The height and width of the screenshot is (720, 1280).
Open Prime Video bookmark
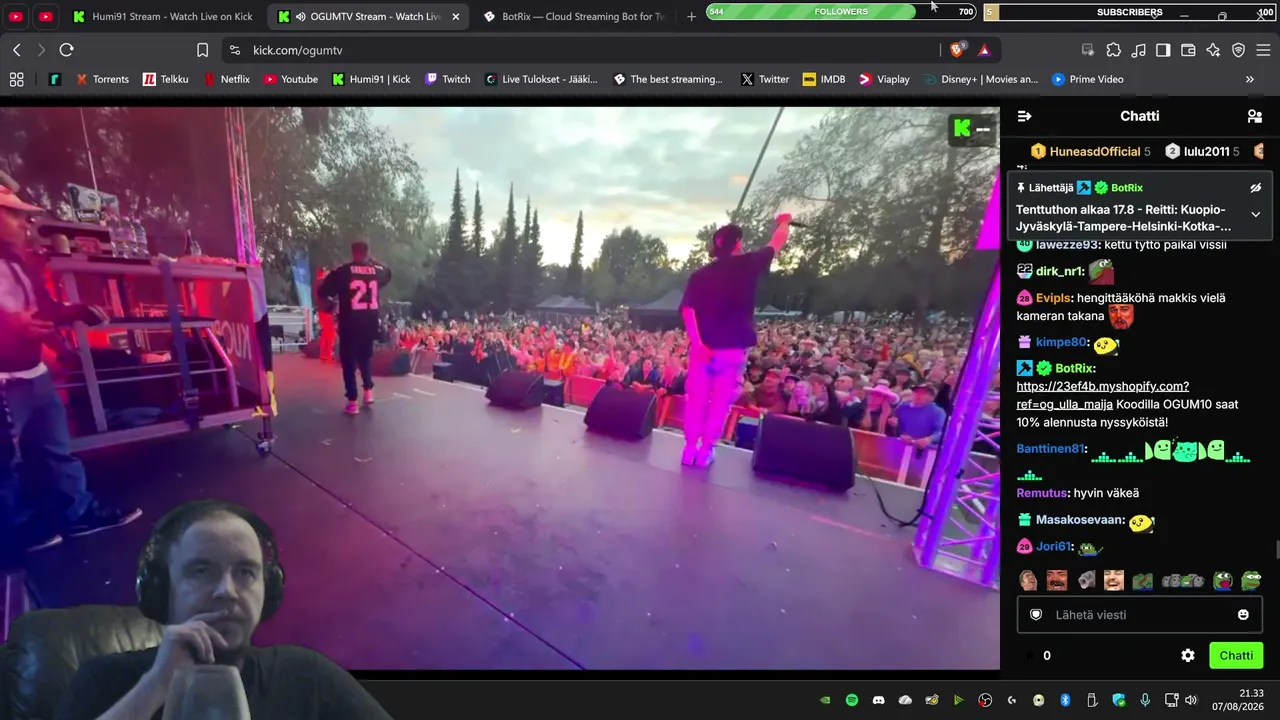coord(1086,79)
